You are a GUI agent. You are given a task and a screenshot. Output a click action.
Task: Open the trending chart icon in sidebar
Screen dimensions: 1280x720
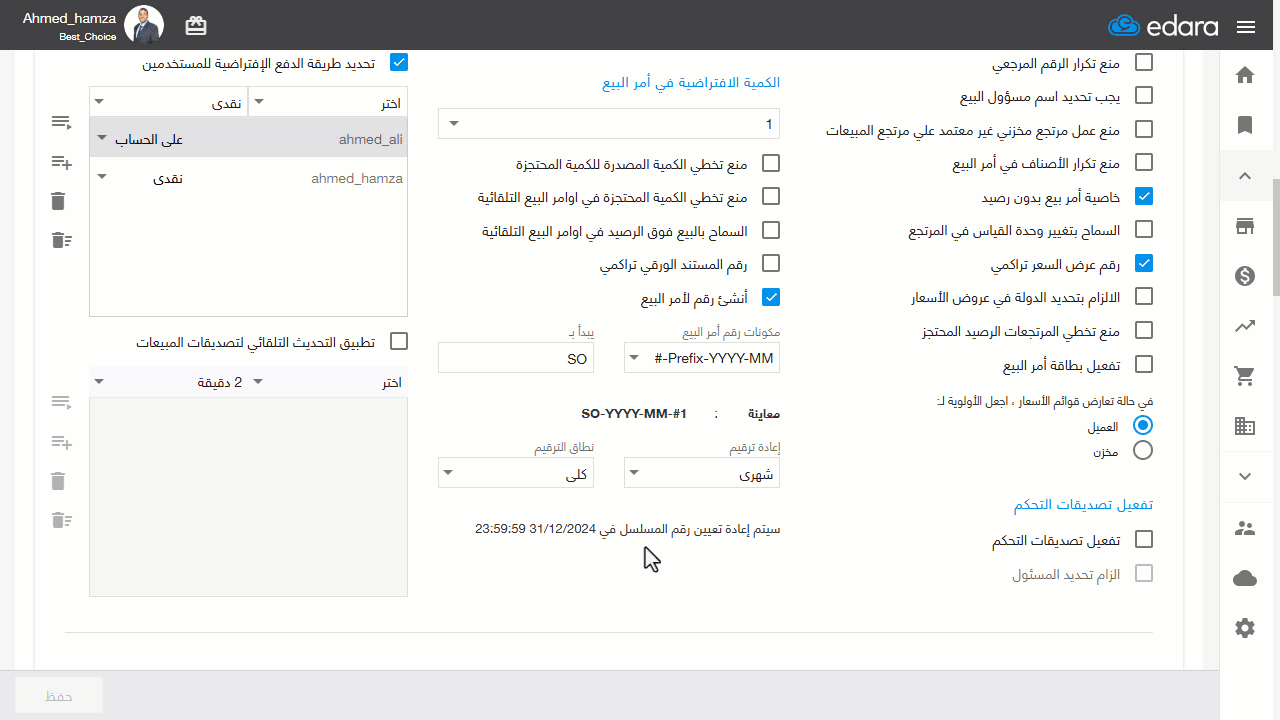[x=1245, y=326]
